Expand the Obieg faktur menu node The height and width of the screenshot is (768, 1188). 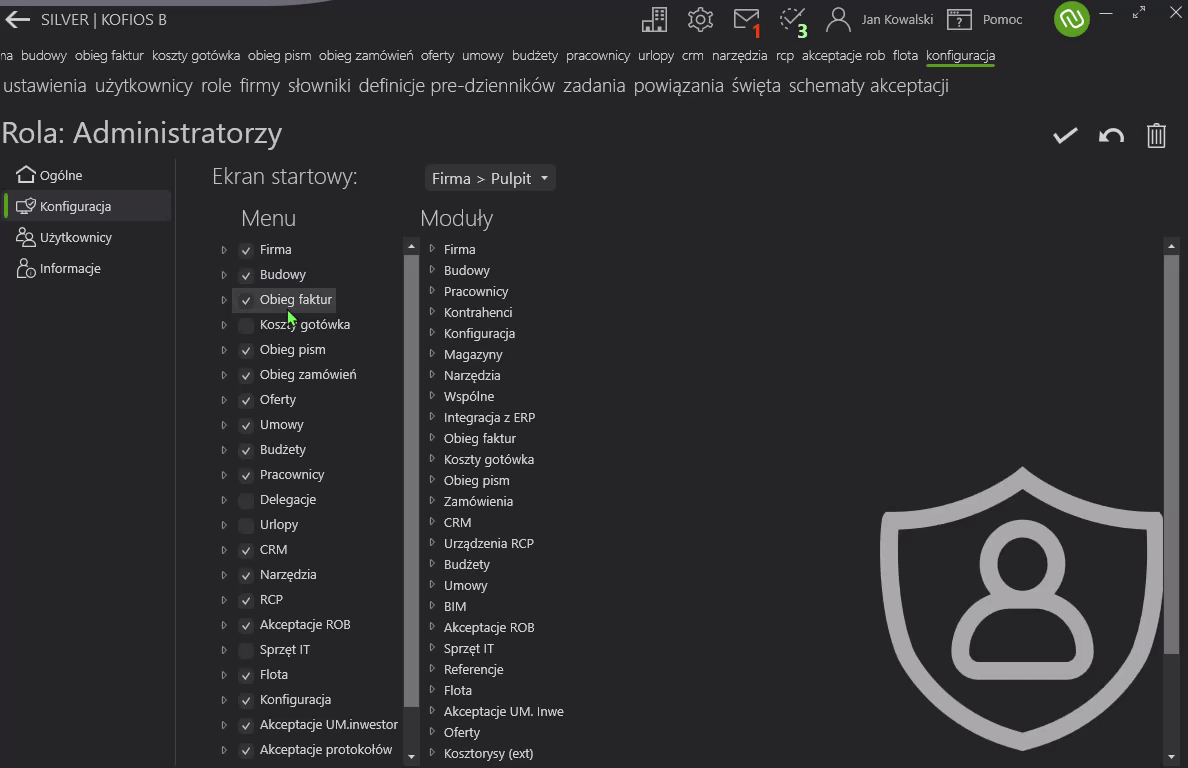coord(224,300)
